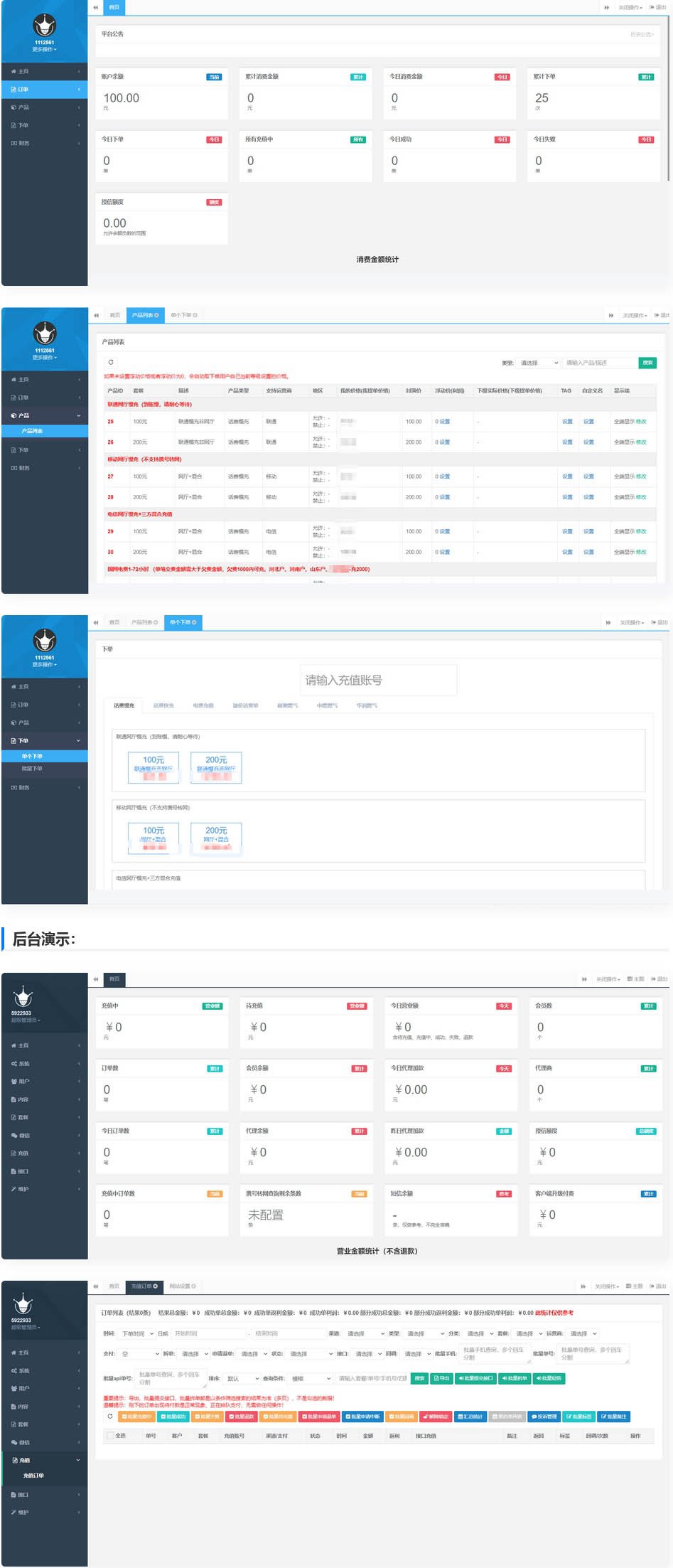The width and height of the screenshot is (673, 1568).
Task: Click the reload icon in 产品列表 panel
Action: [111, 362]
